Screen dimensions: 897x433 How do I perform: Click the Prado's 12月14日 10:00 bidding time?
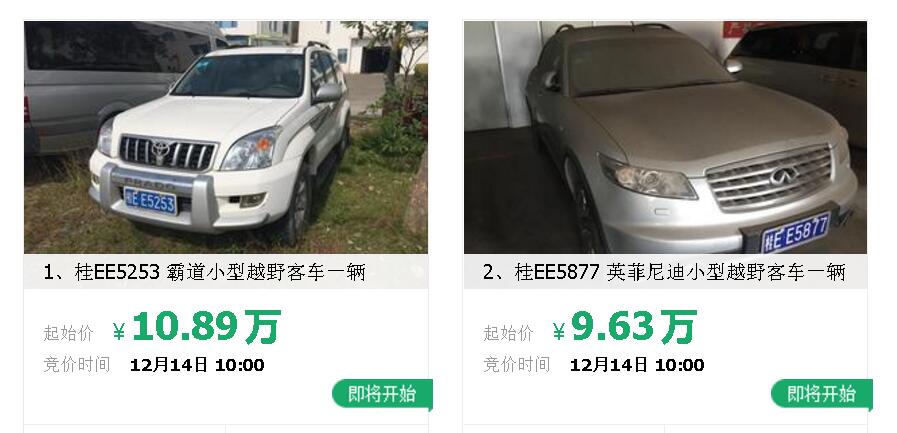point(197,365)
